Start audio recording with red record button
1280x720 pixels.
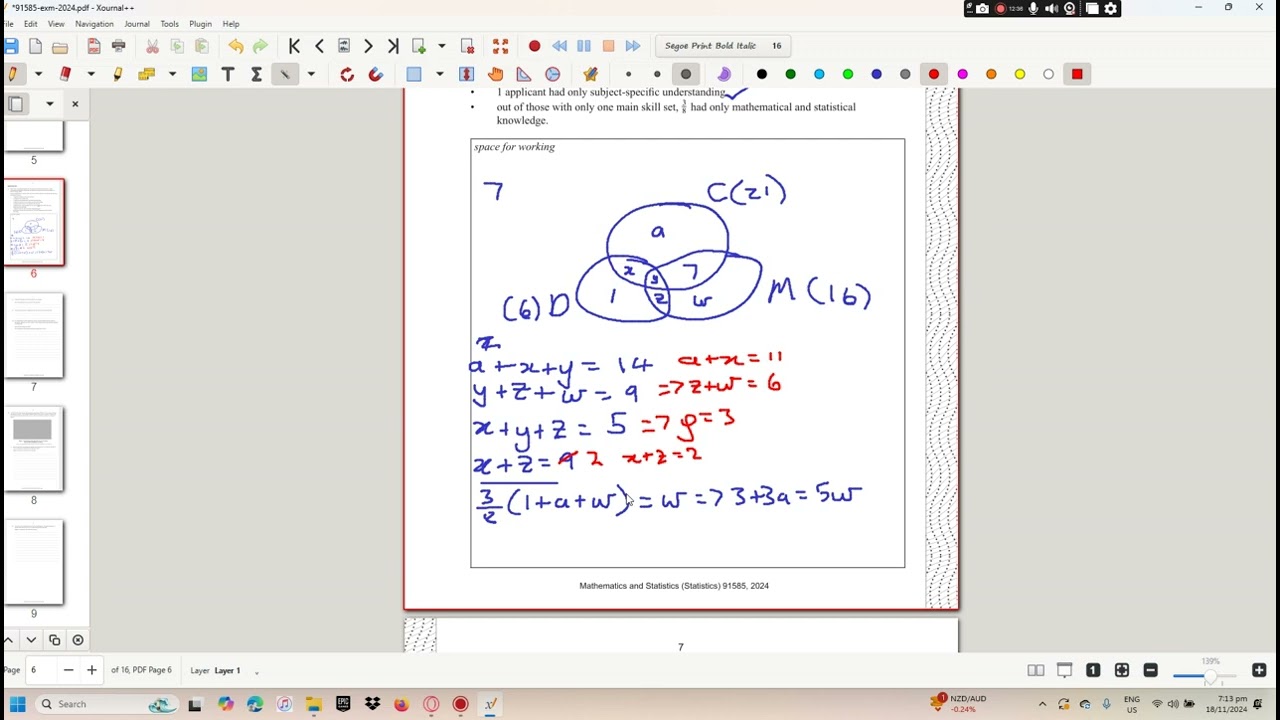pyautogui.click(x=534, y=46)
